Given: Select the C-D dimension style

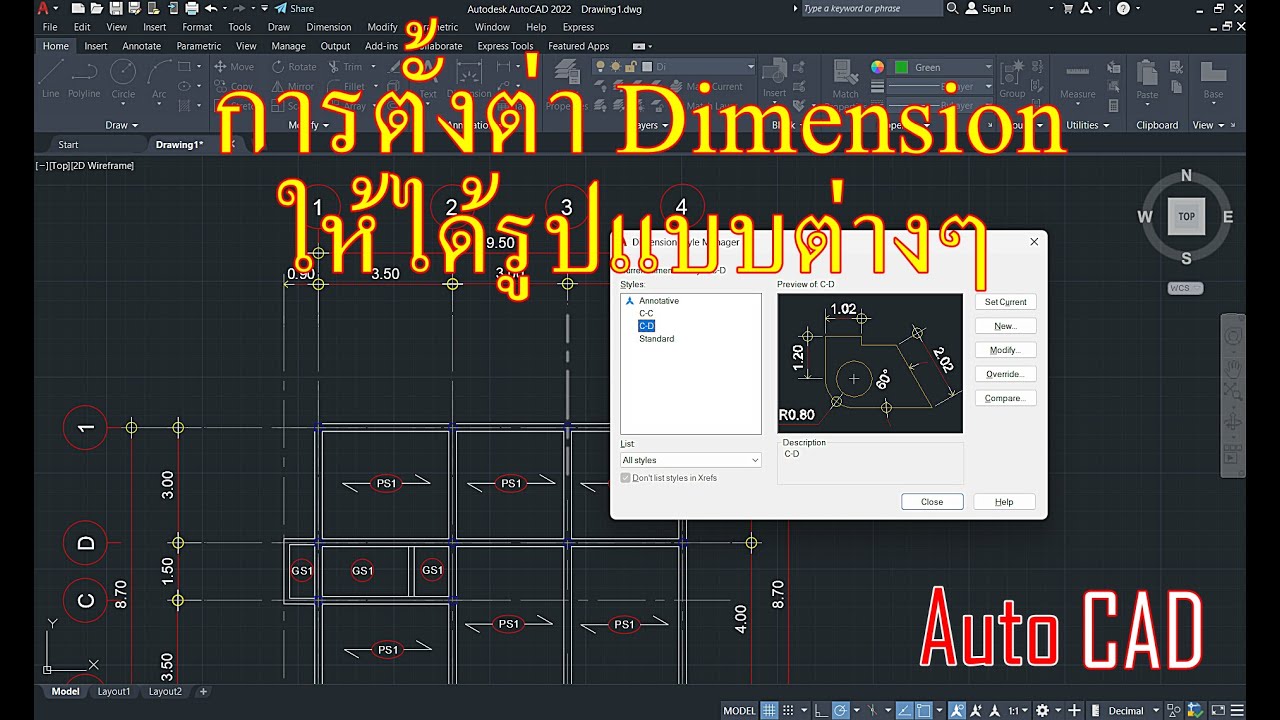Looking at the screenshot, I should tap(646, 326).
